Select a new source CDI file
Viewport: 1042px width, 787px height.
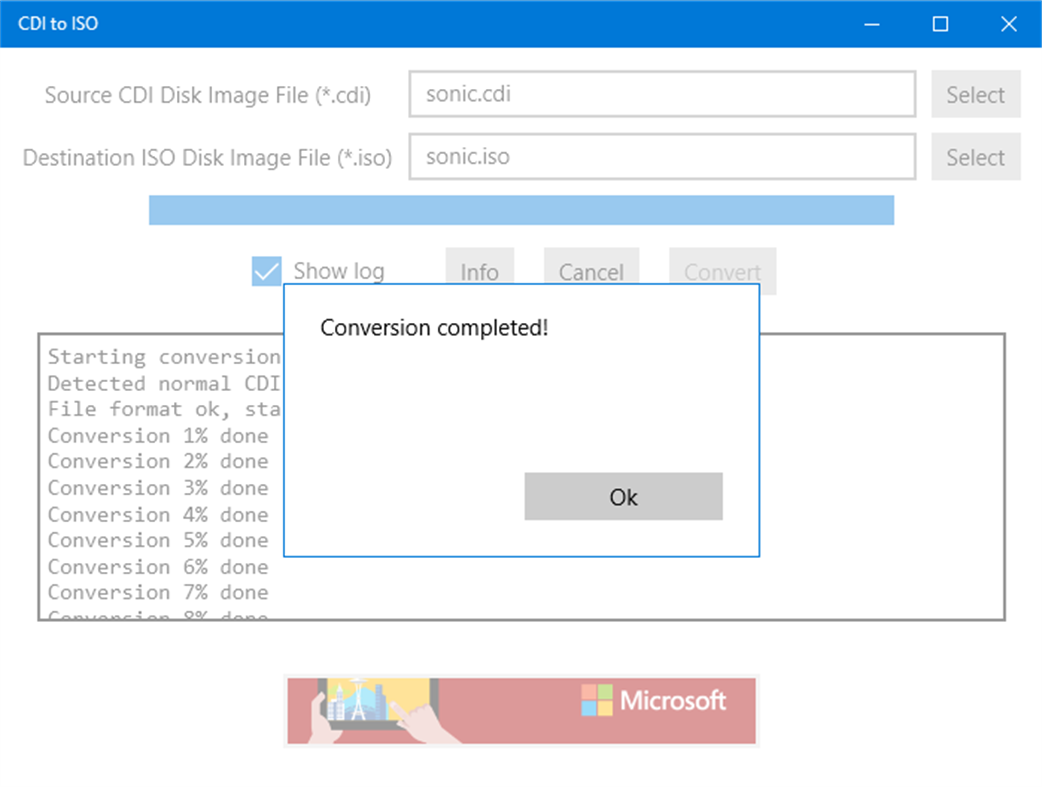975,94
